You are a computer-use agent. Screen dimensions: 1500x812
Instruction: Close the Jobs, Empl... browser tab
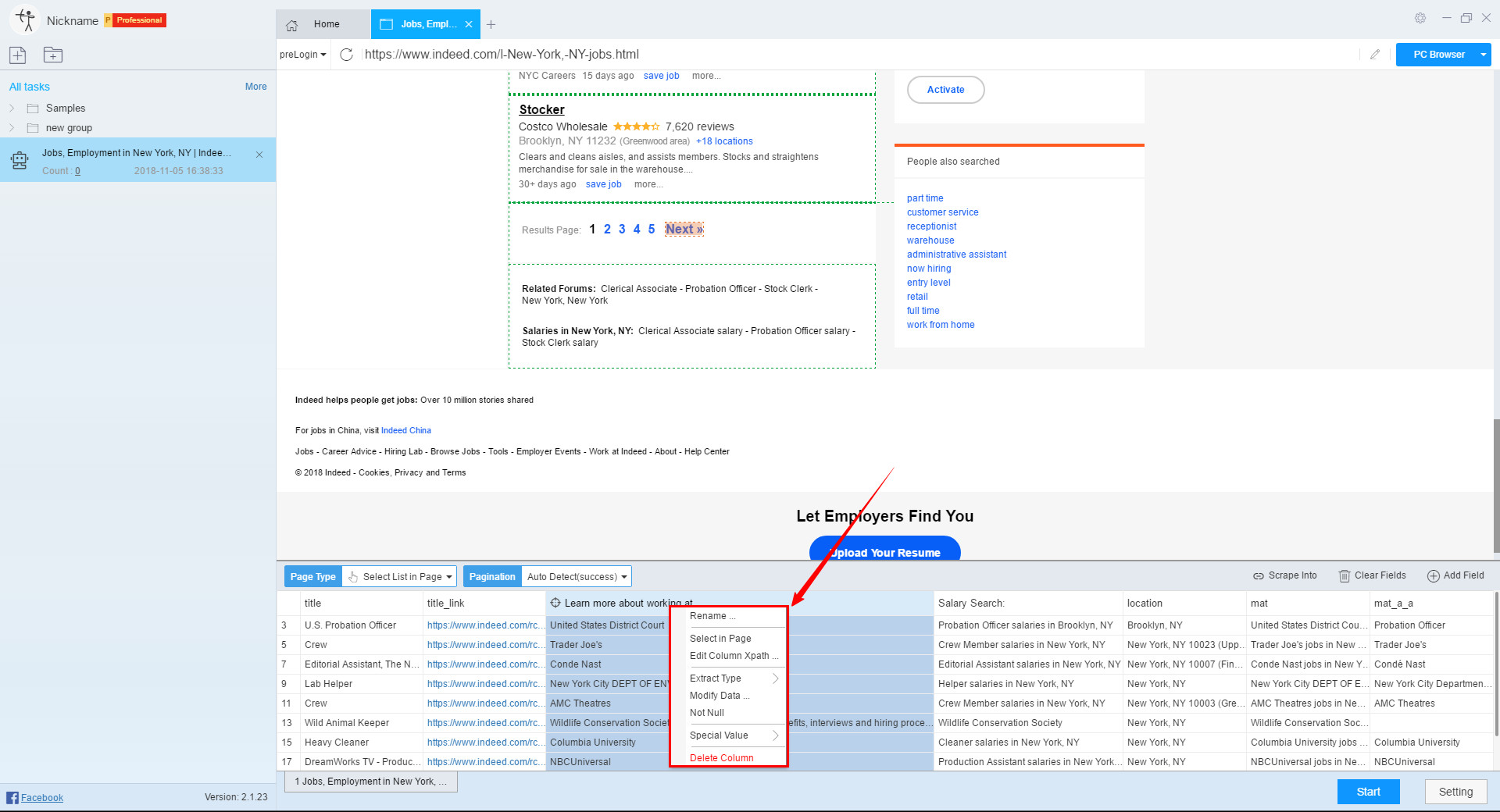tap(469, 24)
